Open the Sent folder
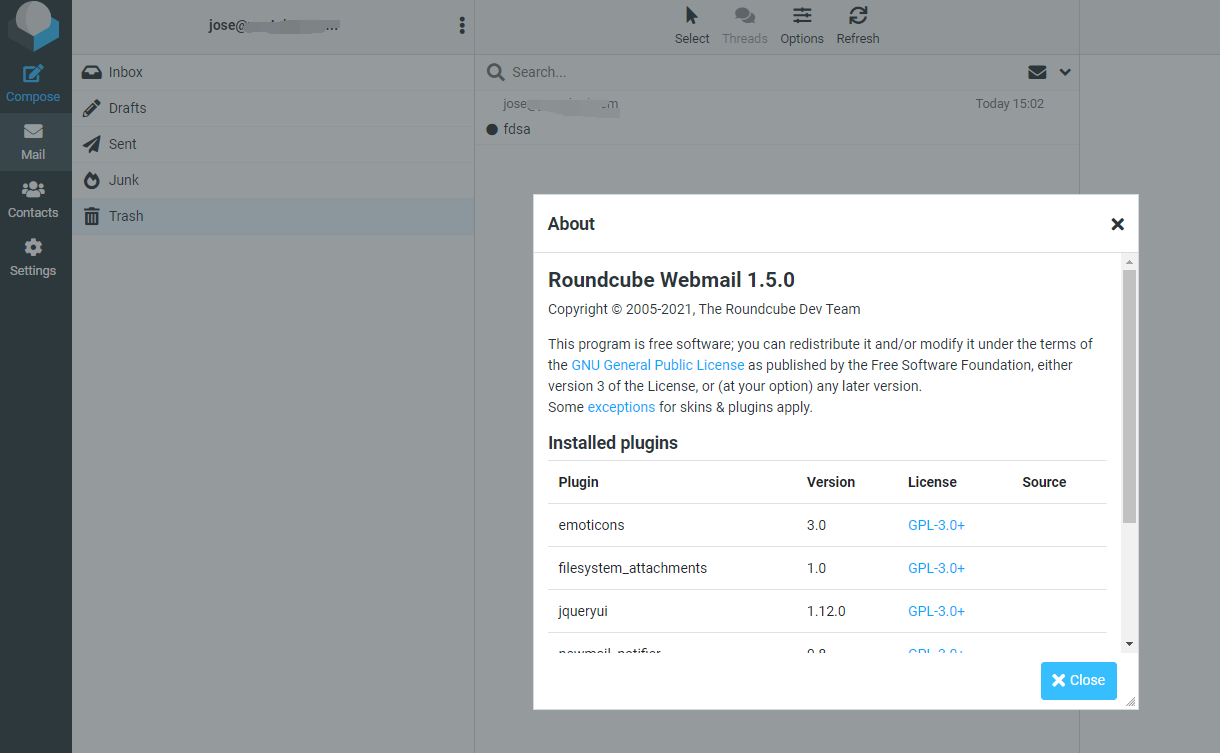1220x753 pixels. pos(123,144)
